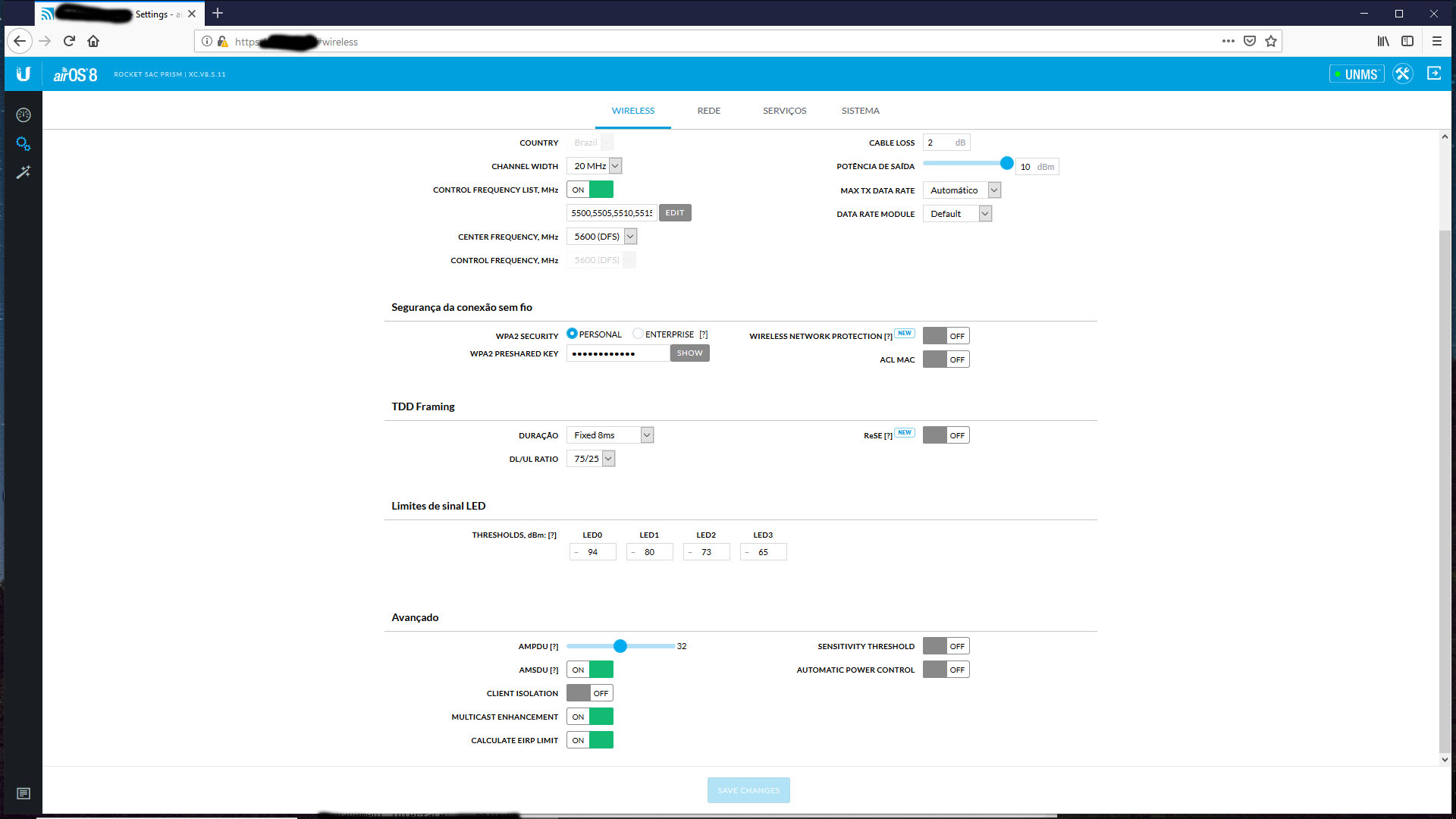Viewport: 1456px width, 819px height.
Task: Click the settings gears sidebar icon
Action: 24,143
